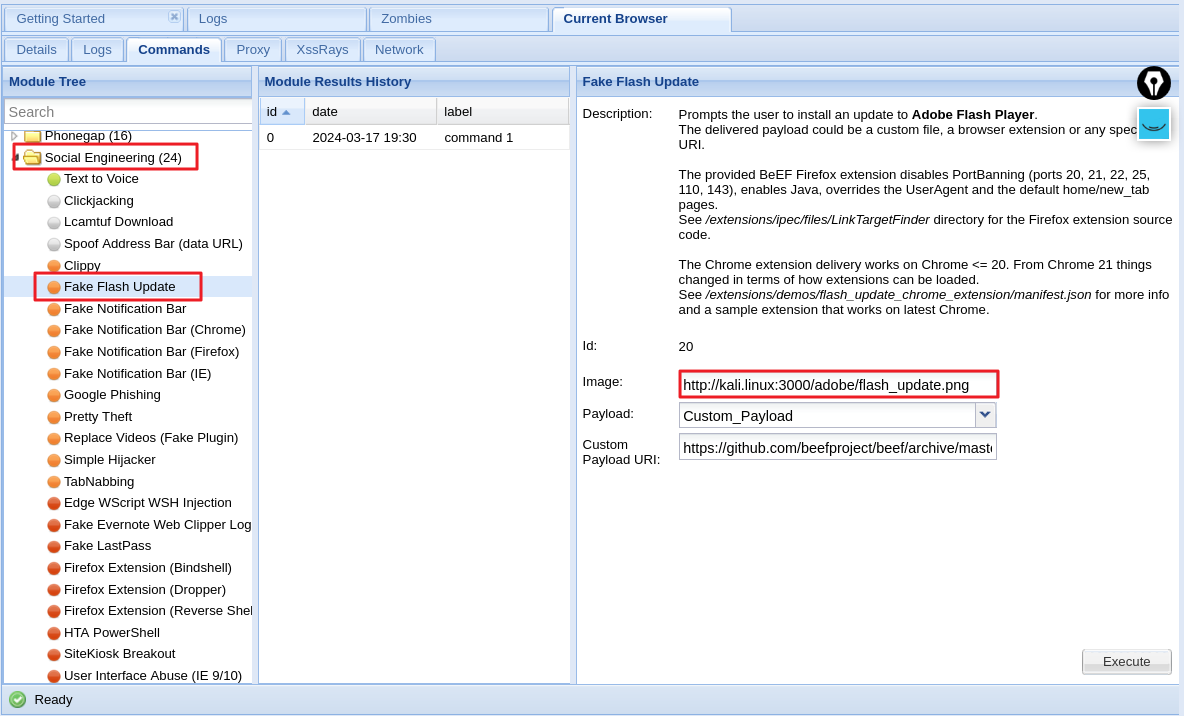Click the Custom_Payload combo box field
1184x716 pixels.
(827, 415)
